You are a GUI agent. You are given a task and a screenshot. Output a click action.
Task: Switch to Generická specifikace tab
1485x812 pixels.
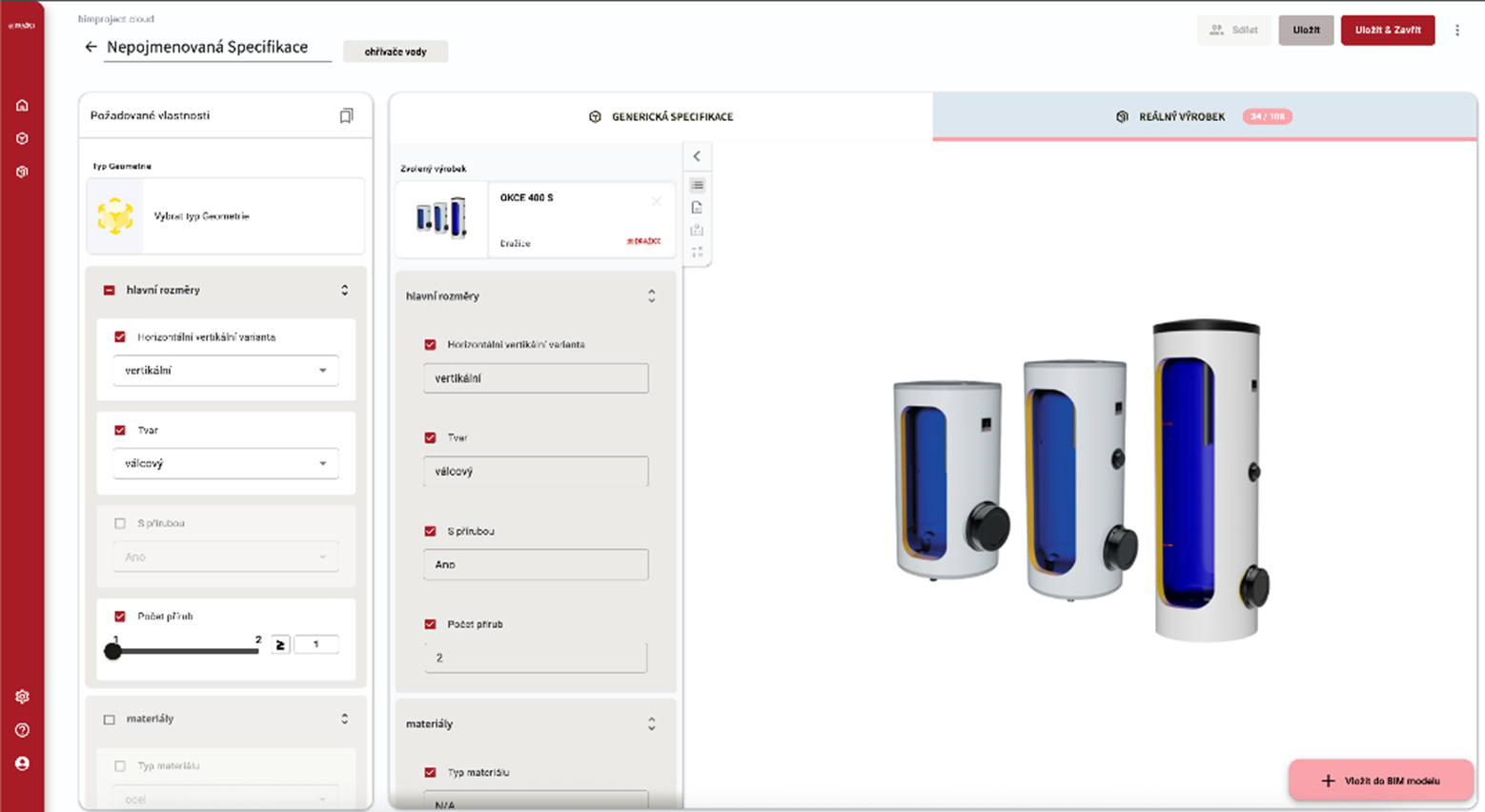[x=661, y=116]
